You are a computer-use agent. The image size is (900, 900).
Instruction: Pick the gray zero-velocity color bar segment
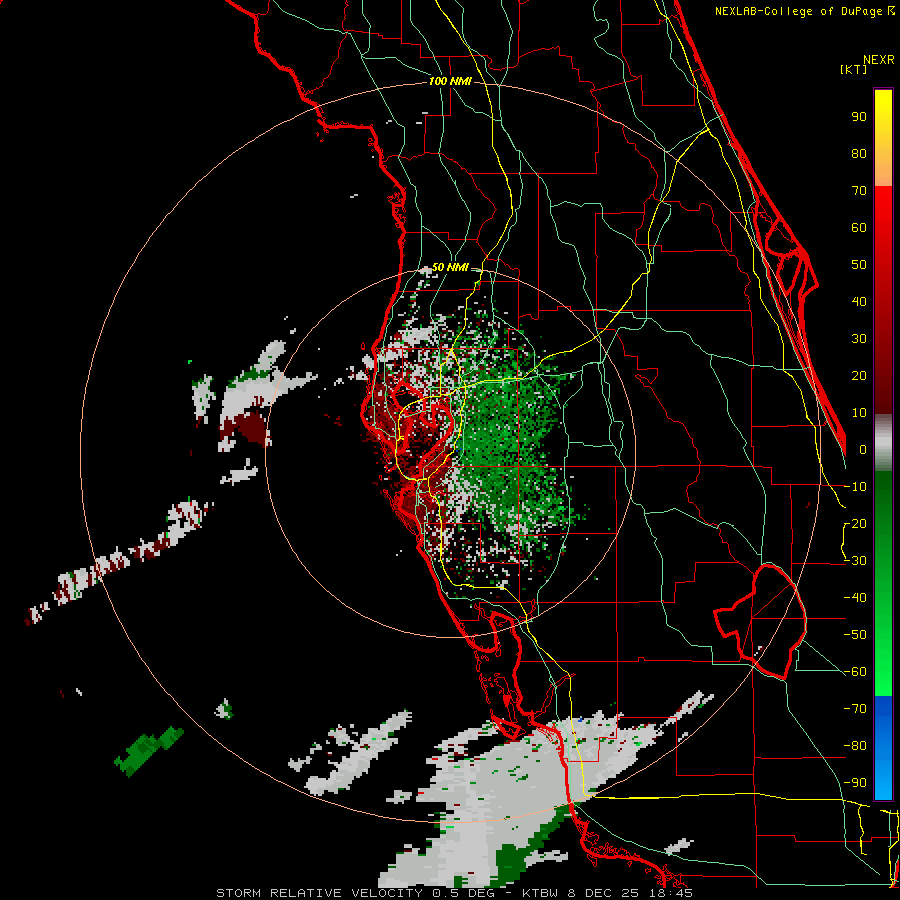point(883,443)
